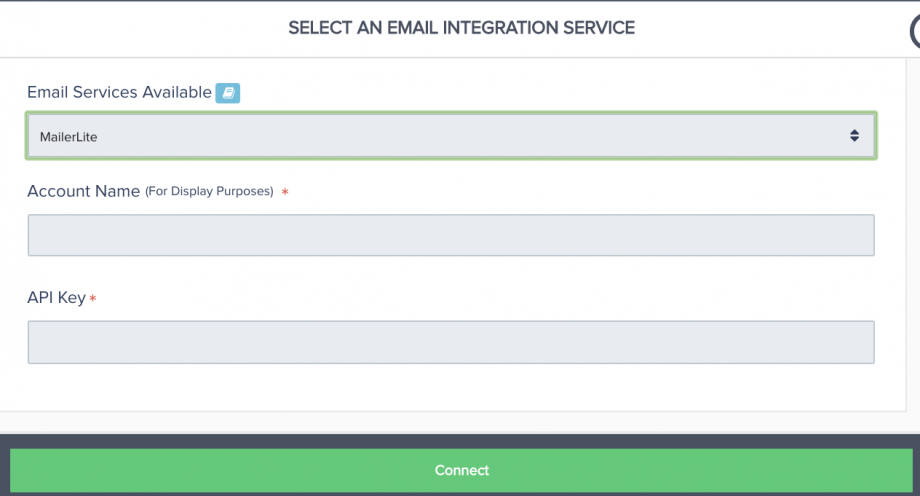Select the MailerLite value text in the combo box

click(x=68, y=136)
